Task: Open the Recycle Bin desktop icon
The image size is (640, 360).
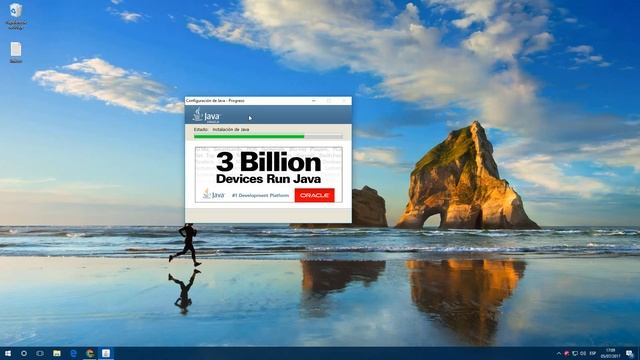Action: [16, 16]
